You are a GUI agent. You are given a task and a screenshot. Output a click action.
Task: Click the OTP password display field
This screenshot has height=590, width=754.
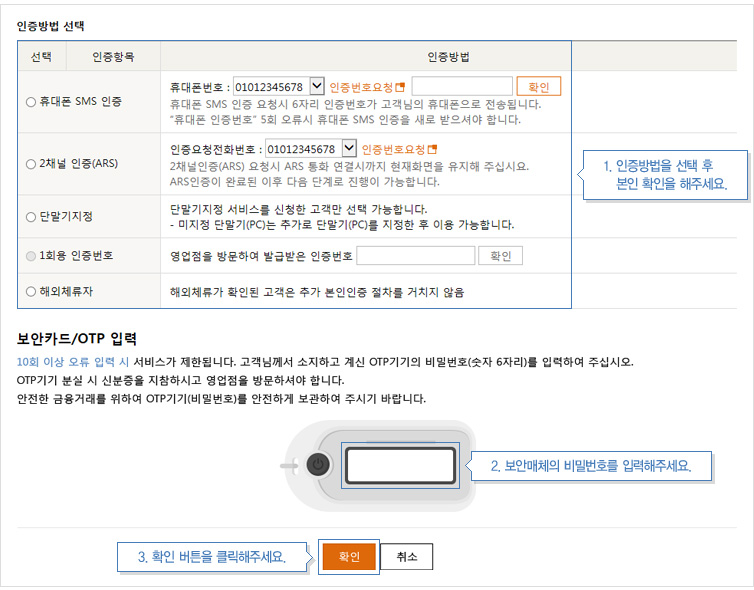(400, 465)
